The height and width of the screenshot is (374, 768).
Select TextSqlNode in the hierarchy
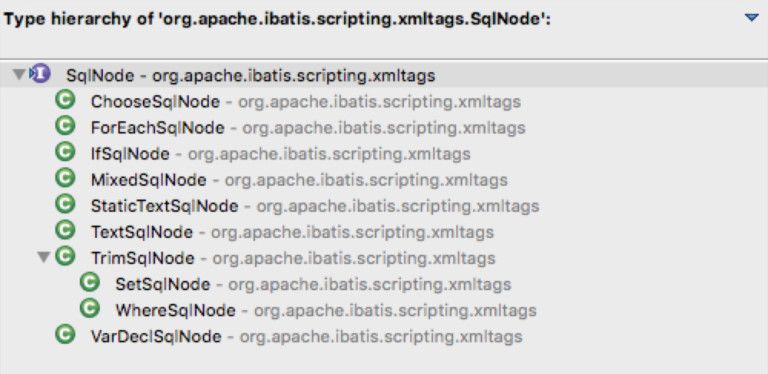(x=292, y=232)
